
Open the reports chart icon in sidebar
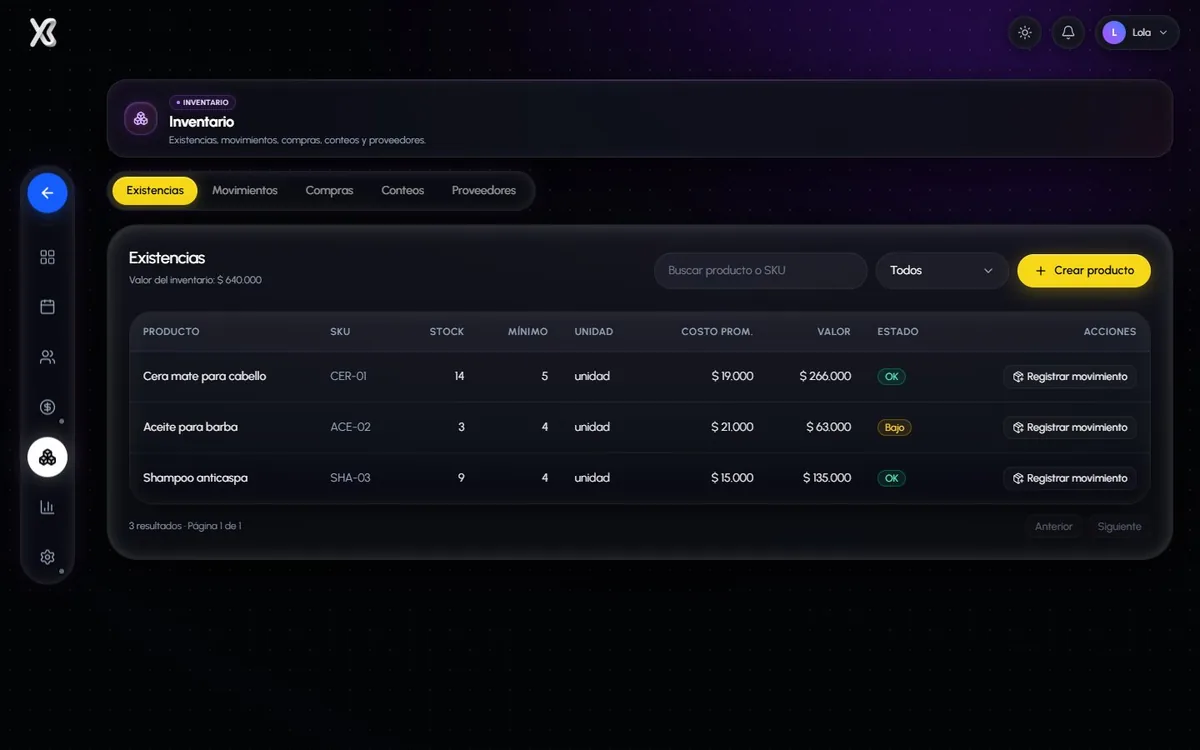pyautogui.click(x=47, y=507)
